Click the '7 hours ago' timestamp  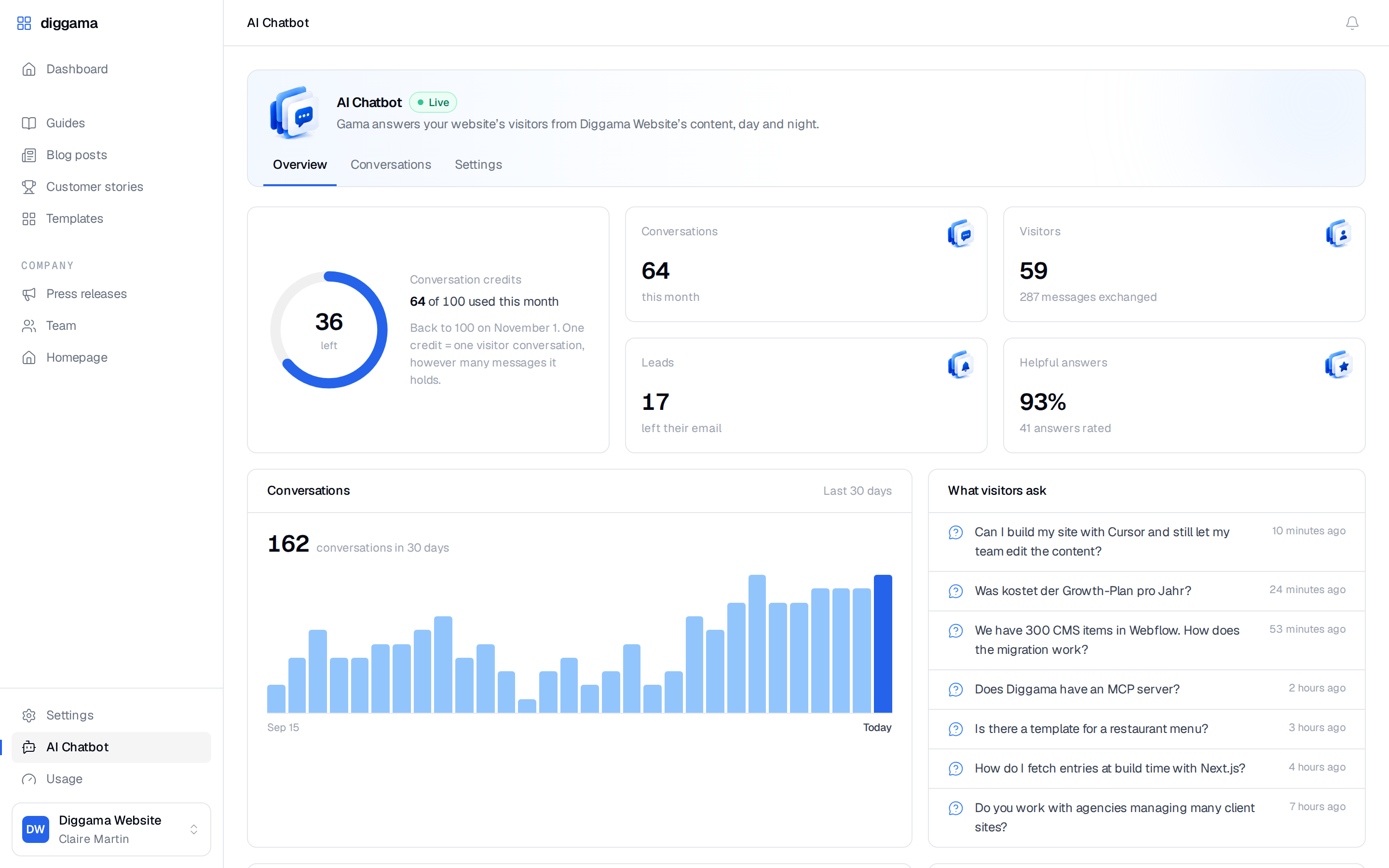(1317, 807)
